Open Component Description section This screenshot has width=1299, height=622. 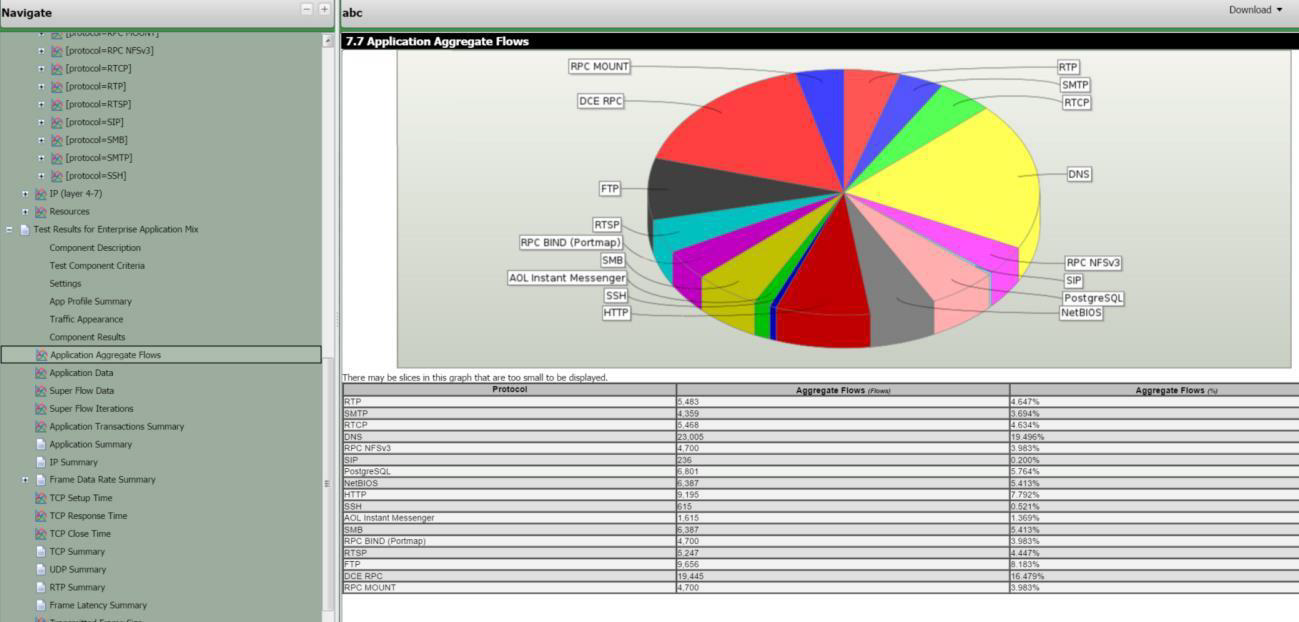(95, 248)
